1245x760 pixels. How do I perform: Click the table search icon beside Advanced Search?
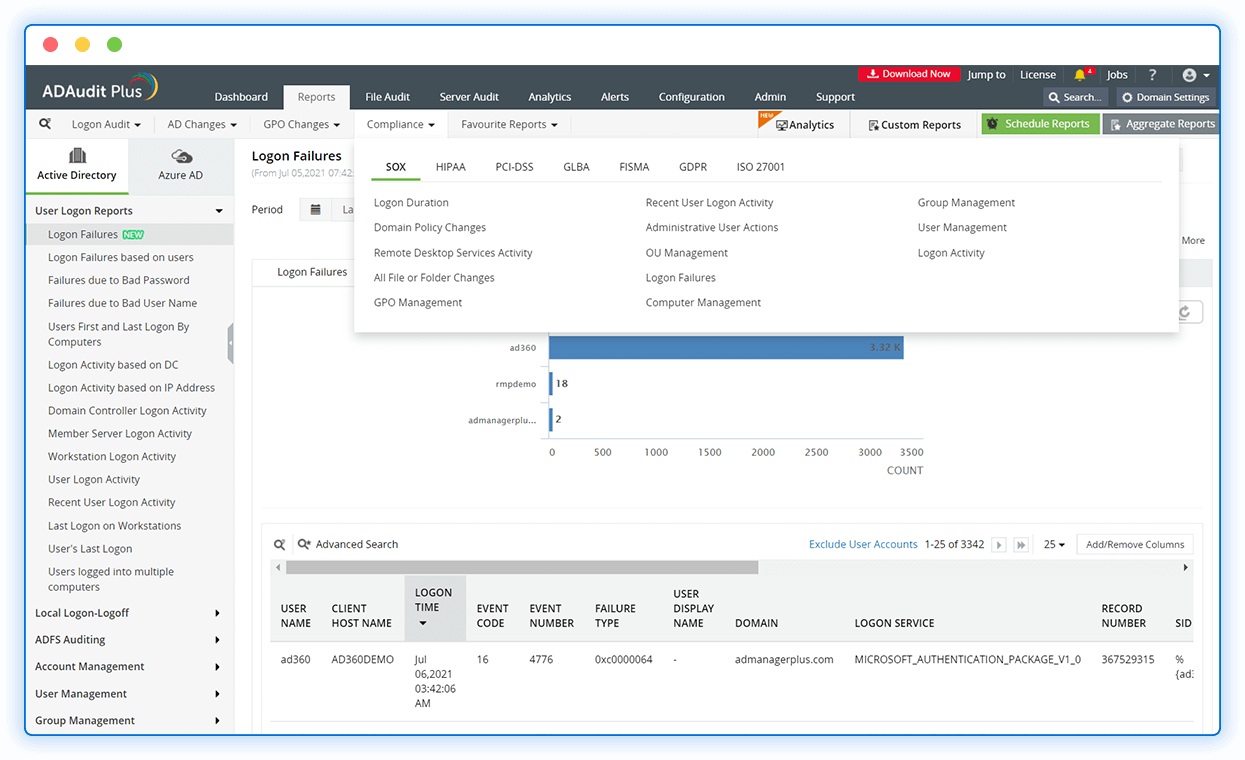click(280, 545)
